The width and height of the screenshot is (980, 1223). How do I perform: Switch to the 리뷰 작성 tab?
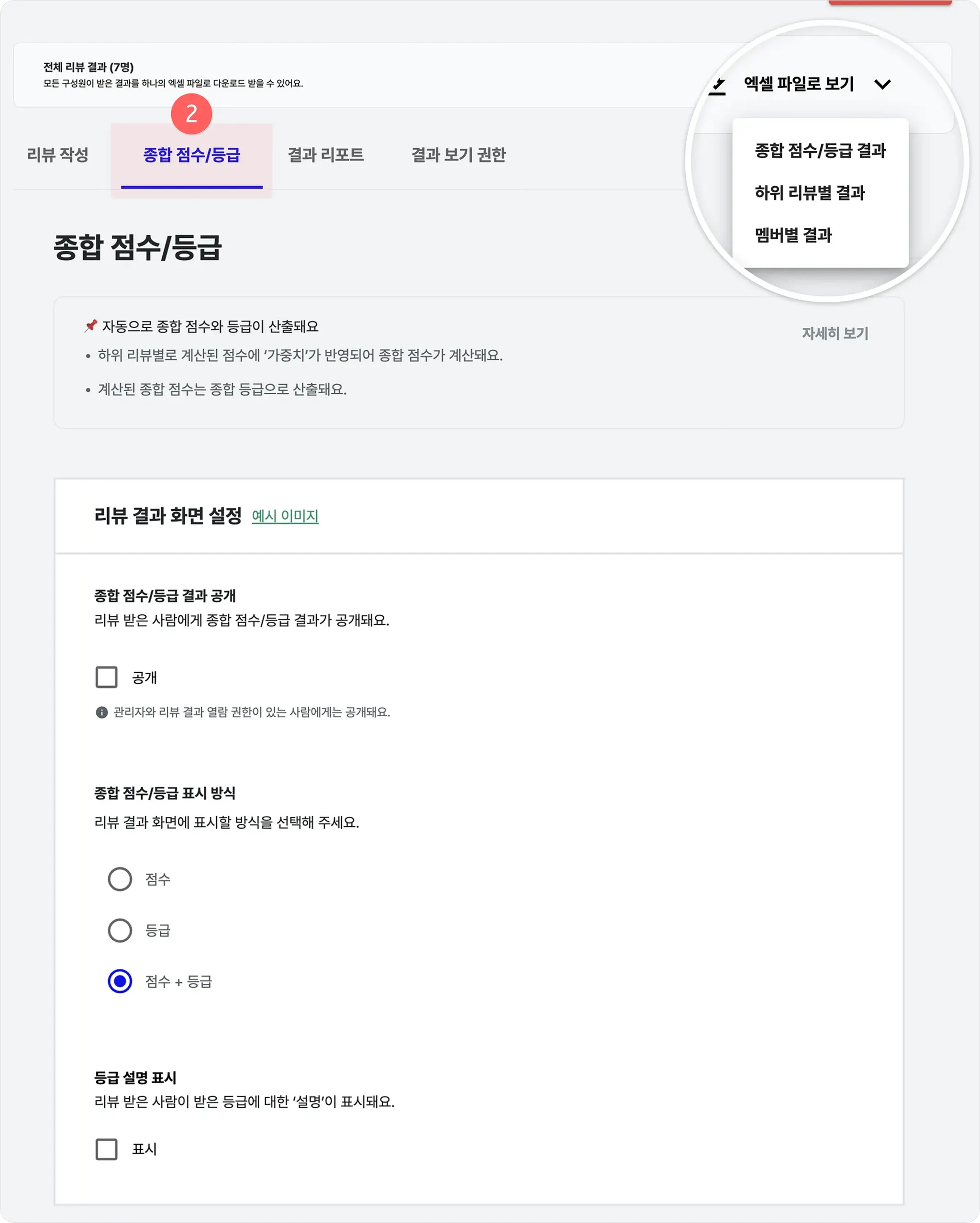point(58,155)
